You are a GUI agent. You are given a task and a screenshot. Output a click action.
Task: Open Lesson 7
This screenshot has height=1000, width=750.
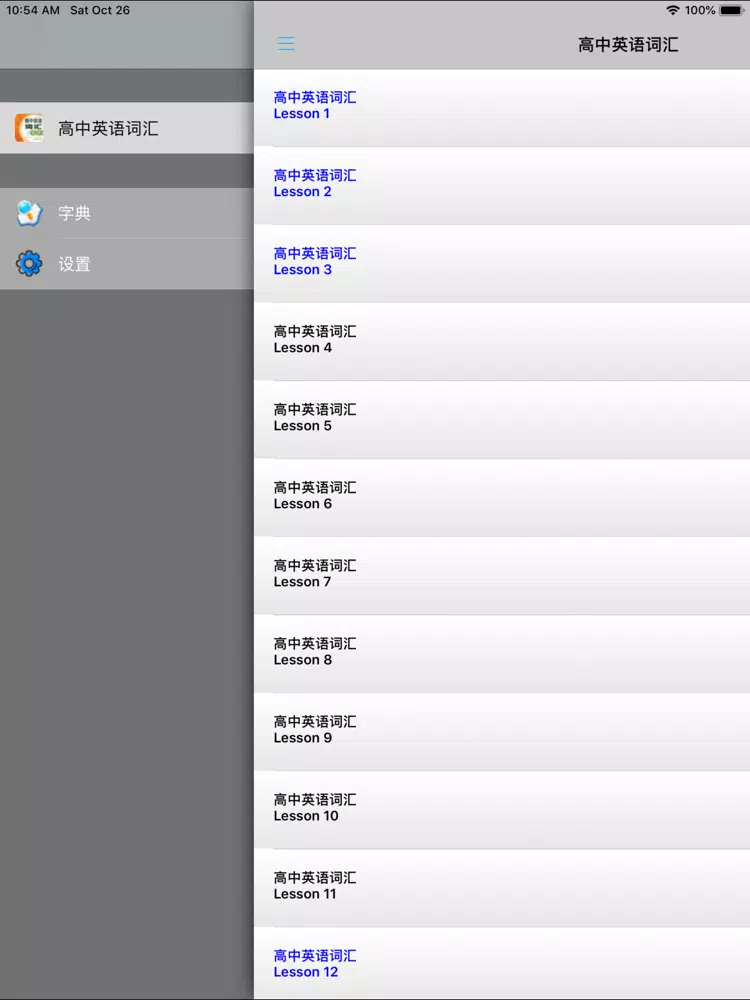[502, 575]
